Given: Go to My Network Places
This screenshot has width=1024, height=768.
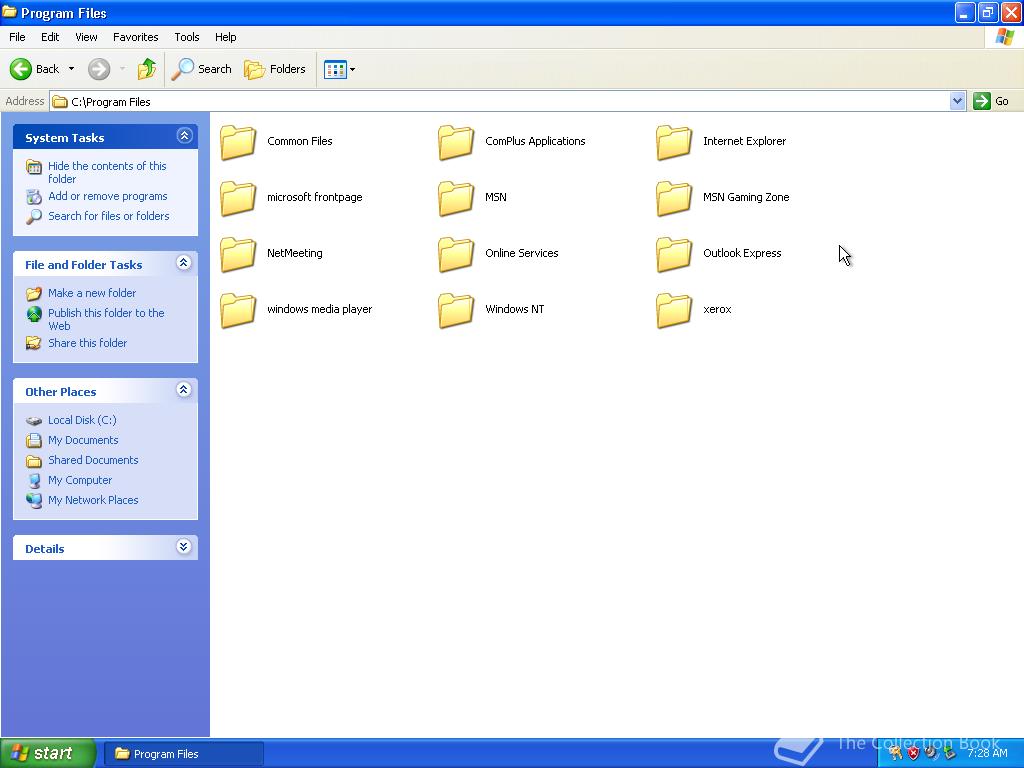Looking at the screenshot, I should (x=93, y=500).
